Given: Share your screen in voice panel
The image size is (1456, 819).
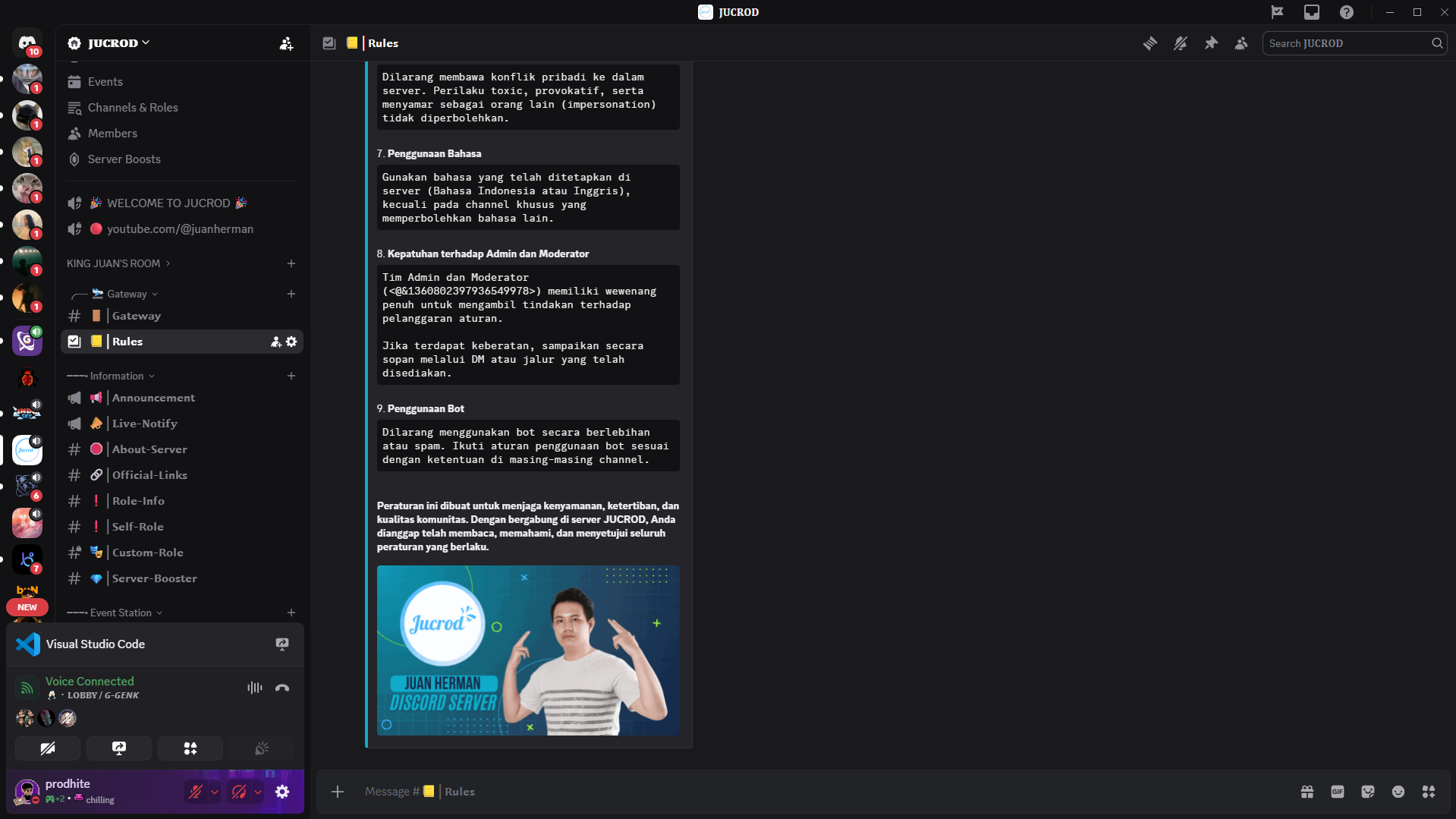Looking at the screenshot, I should click(x=119, y=748).
